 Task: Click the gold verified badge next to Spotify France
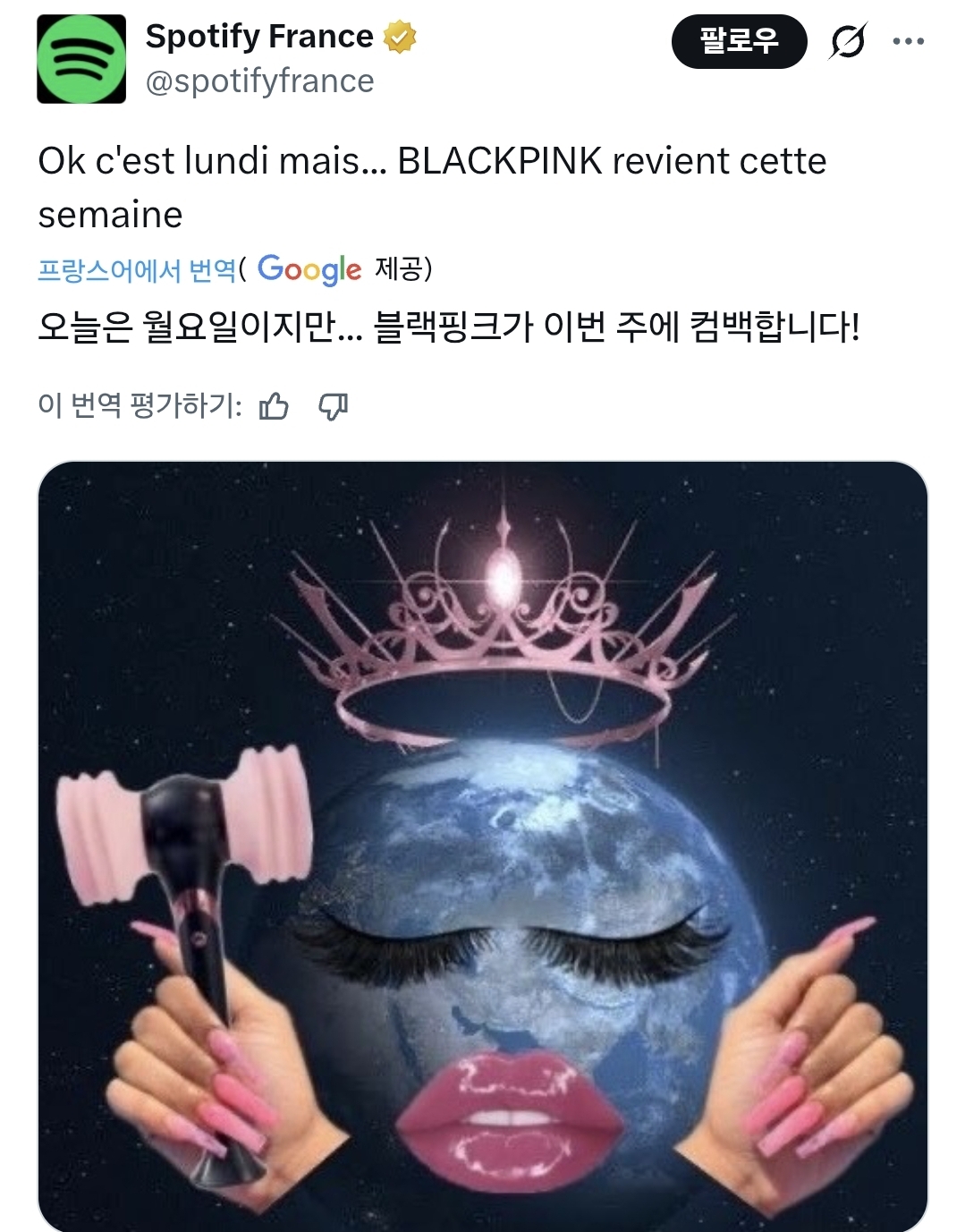[x=400, y=37]
